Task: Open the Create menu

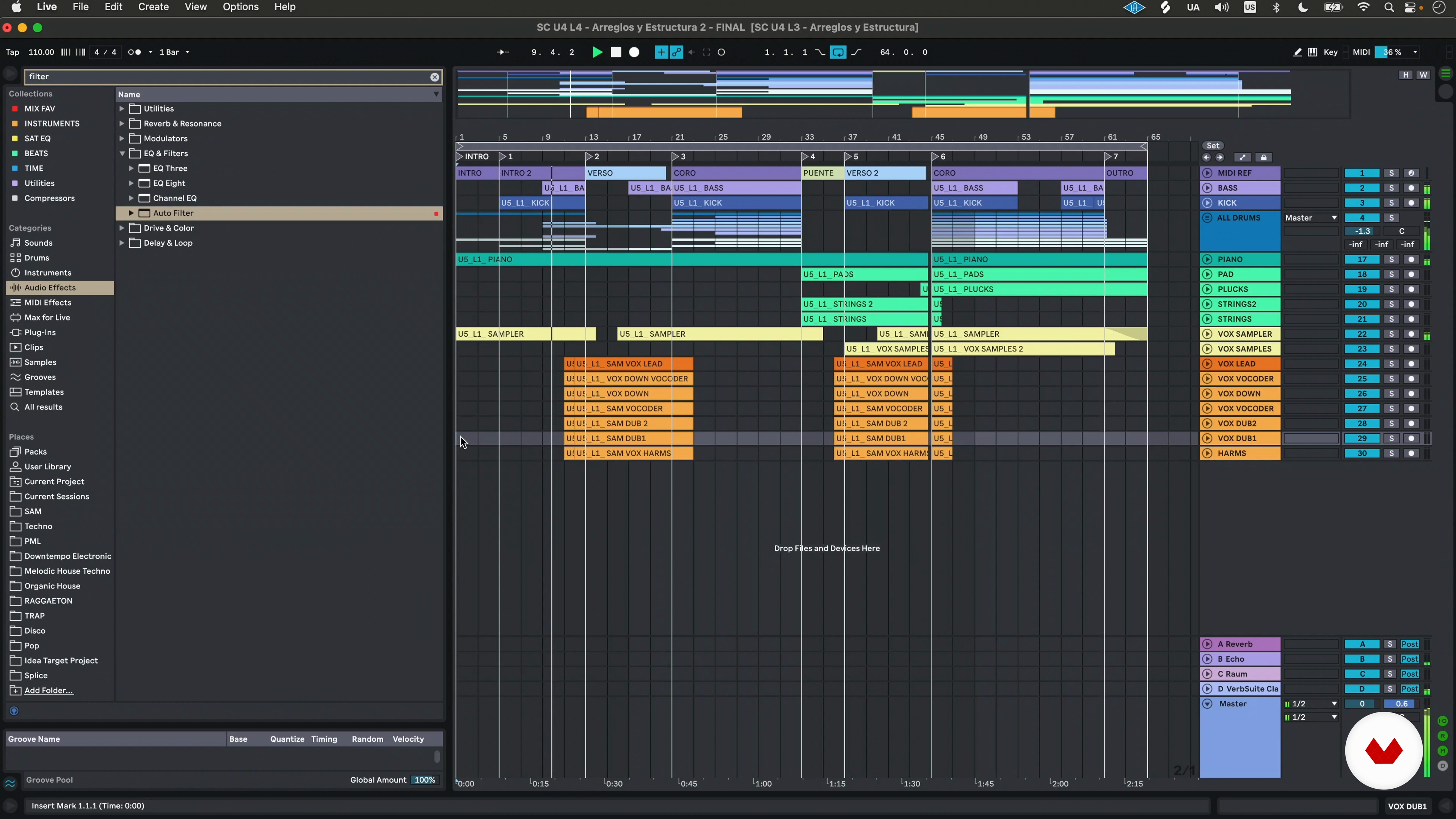Action: tap(153, 7)
